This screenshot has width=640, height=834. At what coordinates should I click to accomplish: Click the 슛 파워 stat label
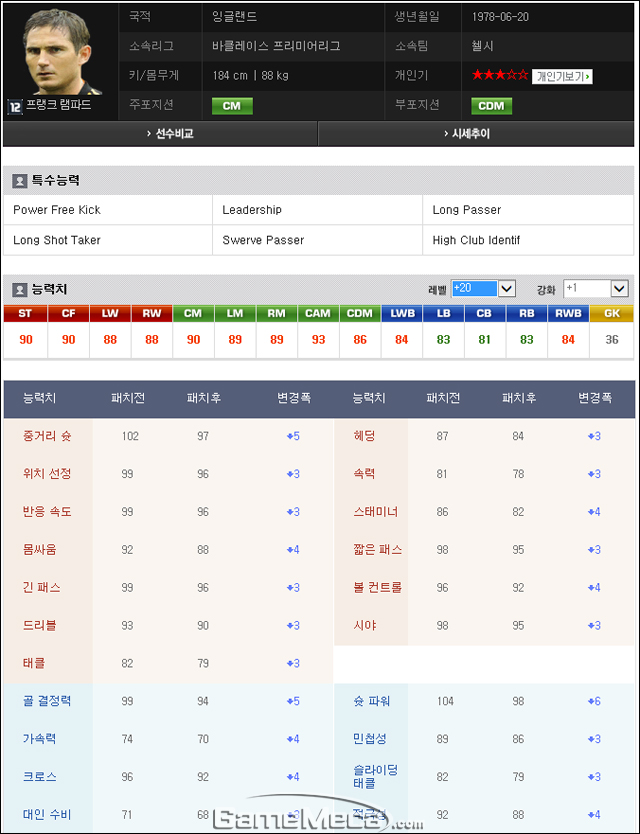[371, 701]
